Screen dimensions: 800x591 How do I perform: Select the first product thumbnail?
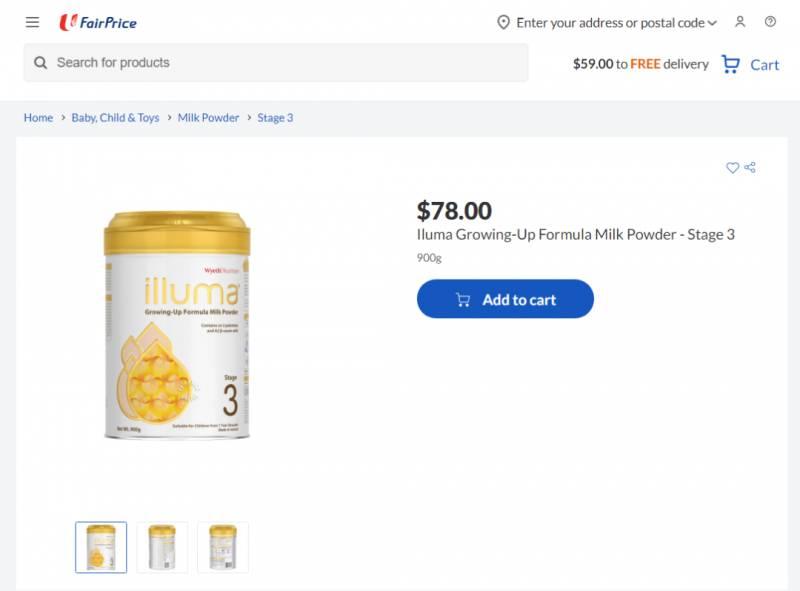click(101, 547)
